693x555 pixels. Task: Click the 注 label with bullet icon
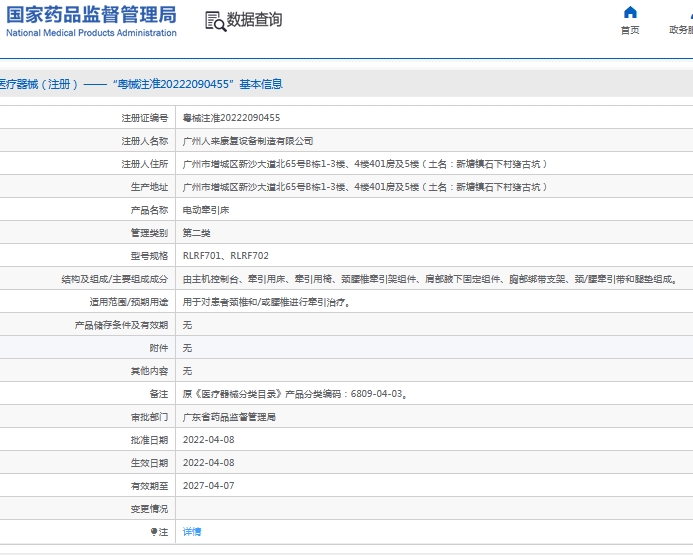click(160, 532)
